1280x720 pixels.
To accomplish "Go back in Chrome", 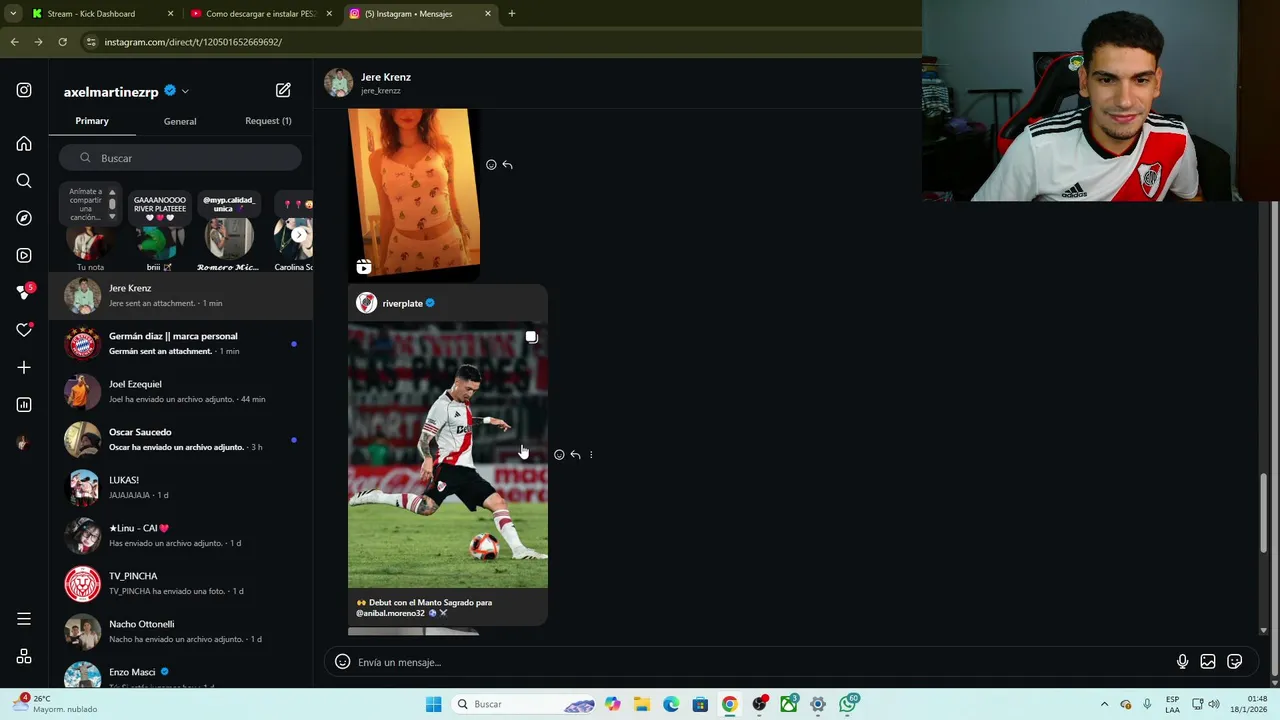I will [x=14, y=42].
